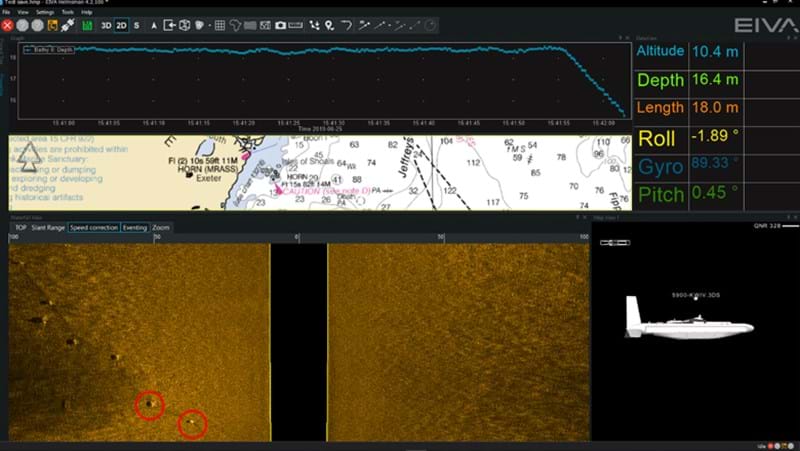The width and height of the screenshot is (800, 451).
Task: Open the Slant Range option
Action: coord(48,228)
